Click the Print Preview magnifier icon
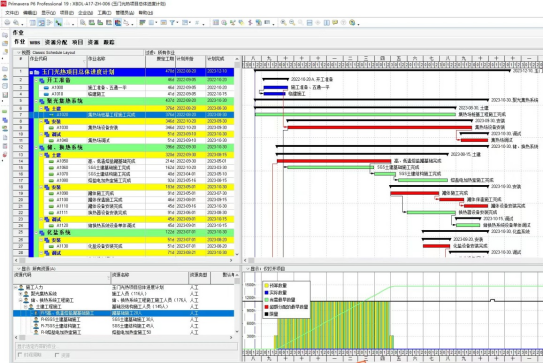This screenshot has height=364, width=544. [16, 23]
